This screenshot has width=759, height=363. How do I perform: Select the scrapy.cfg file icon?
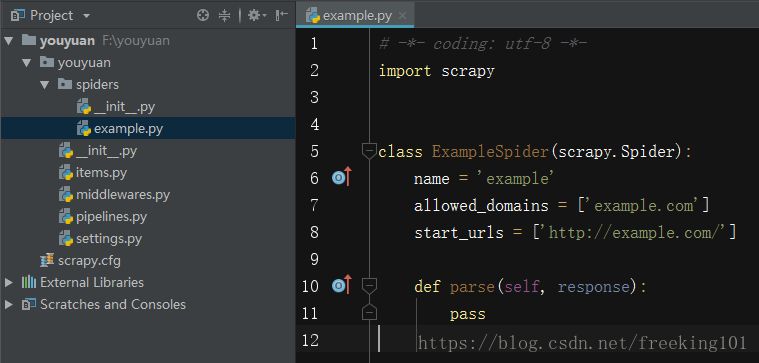click(x=47, y=261)
